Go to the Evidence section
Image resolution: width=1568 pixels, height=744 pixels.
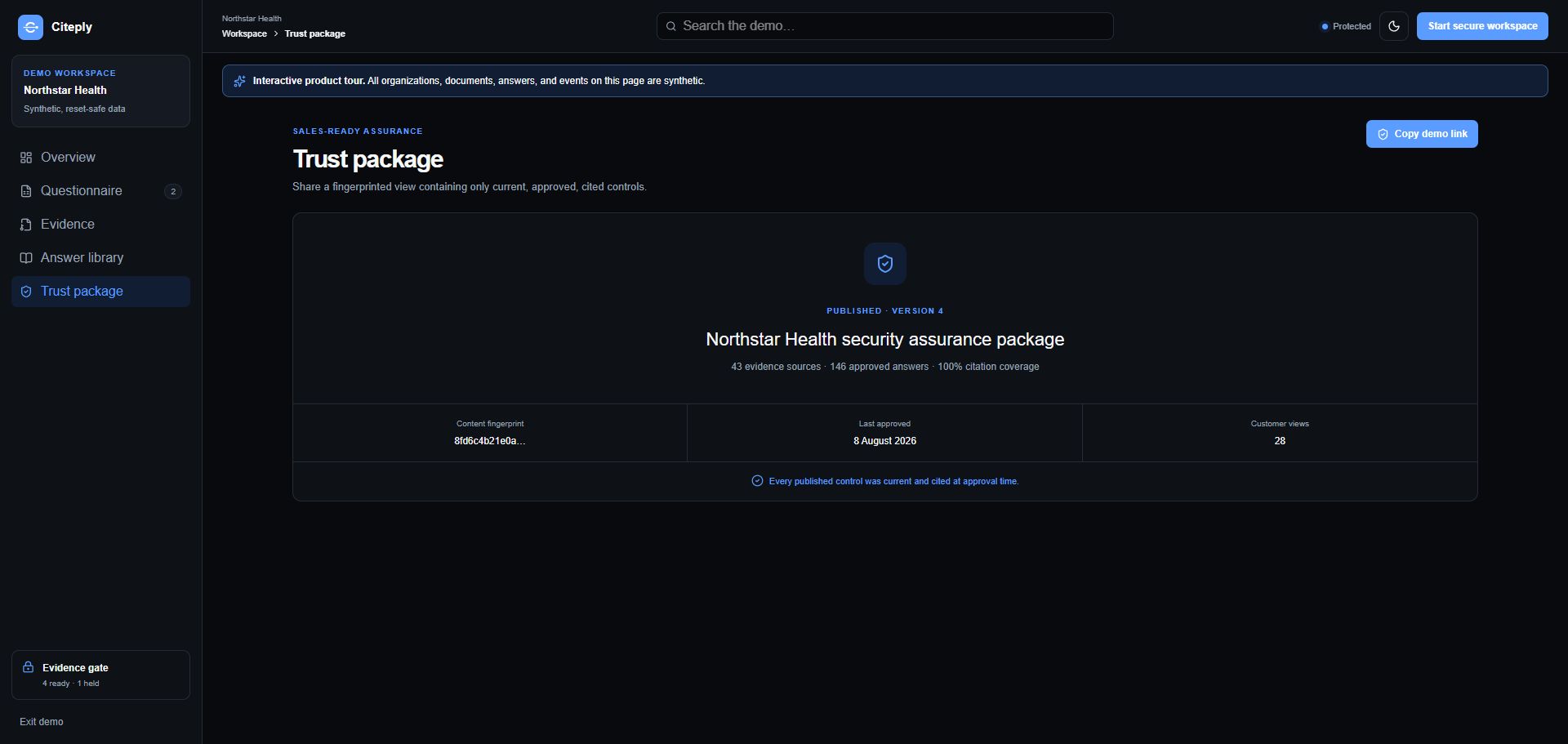click(x=100, y=225)
